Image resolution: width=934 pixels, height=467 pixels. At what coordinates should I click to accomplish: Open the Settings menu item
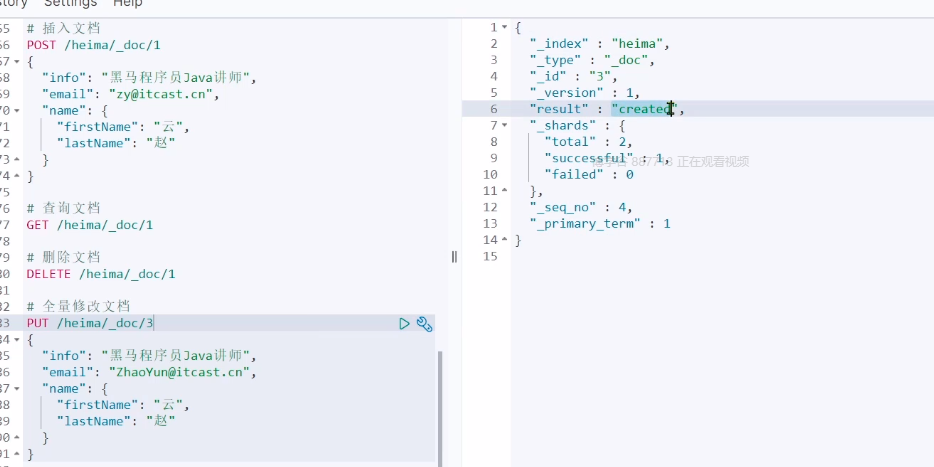click(70, 4)
